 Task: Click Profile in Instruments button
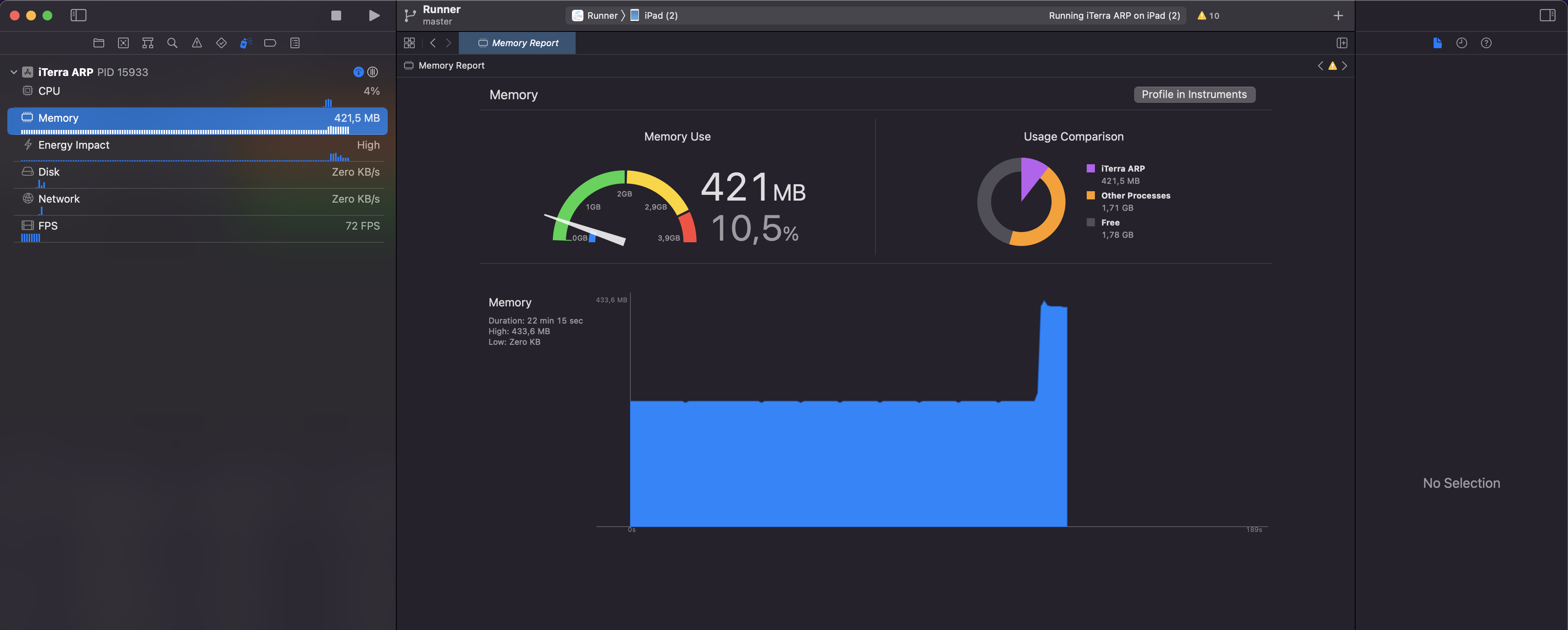tap(1194, 94)
